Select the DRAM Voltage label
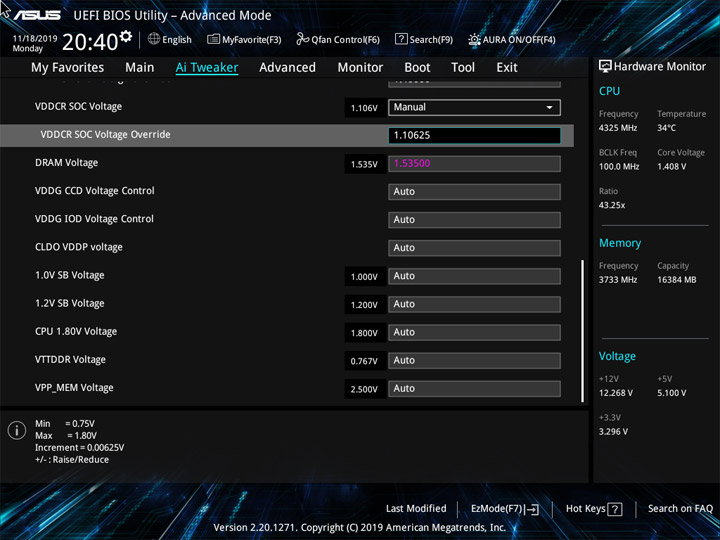Image resolution: width=720 pixels, height=540 pixels. pyautogui.click(x=67, y=163)
